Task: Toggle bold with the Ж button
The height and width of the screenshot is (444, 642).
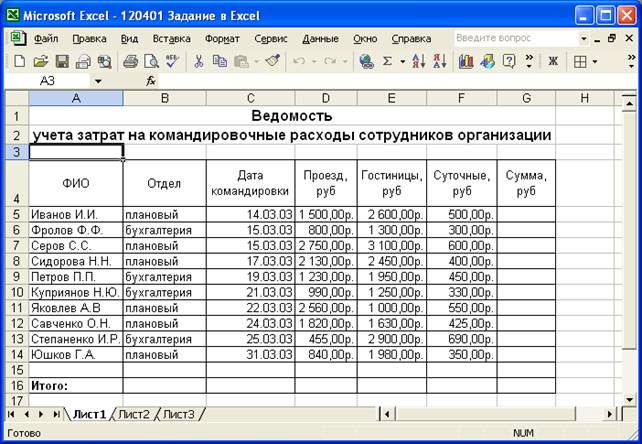Action: 553,61
